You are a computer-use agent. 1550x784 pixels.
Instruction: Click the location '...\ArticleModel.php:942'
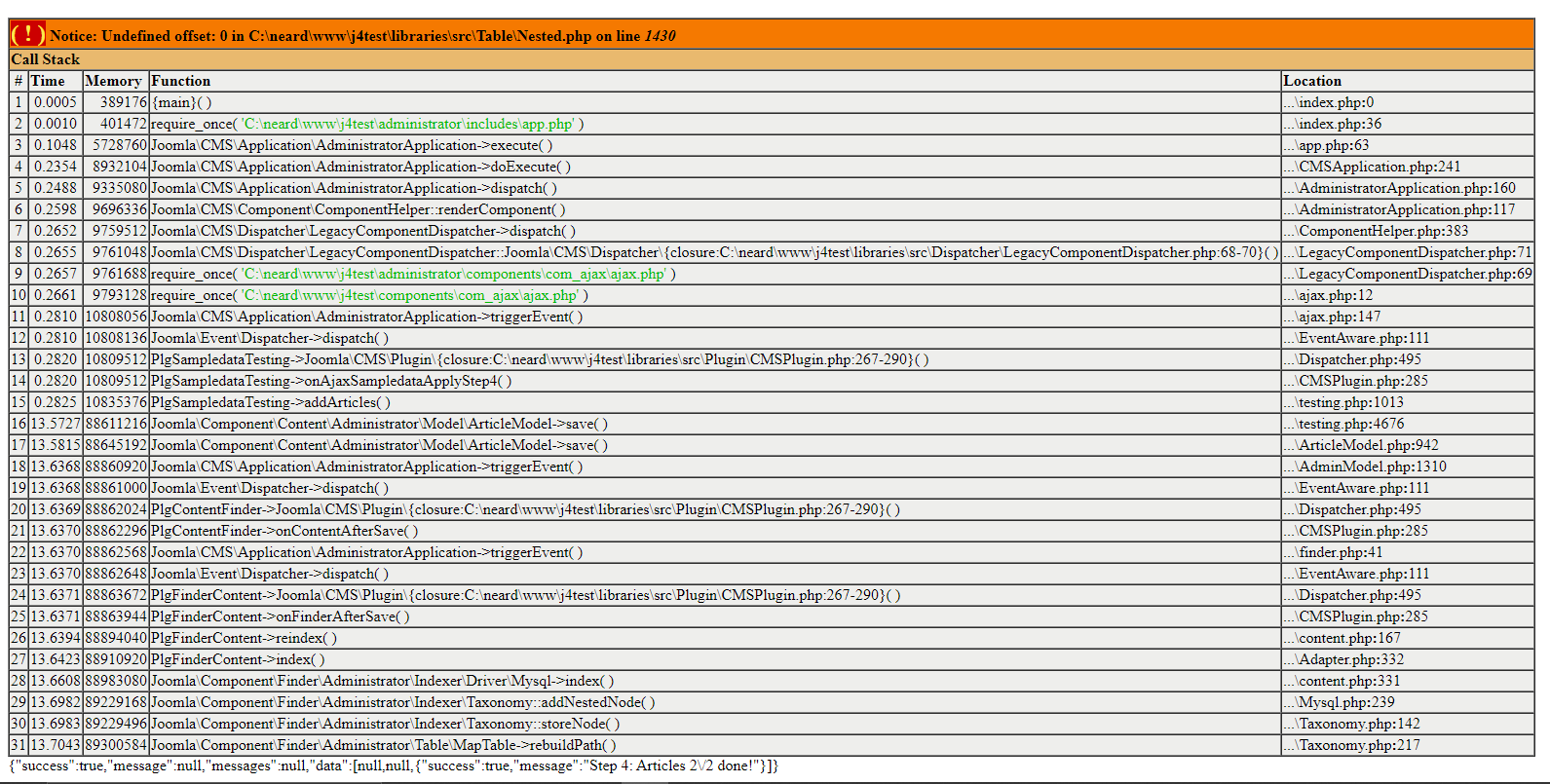1361,445
